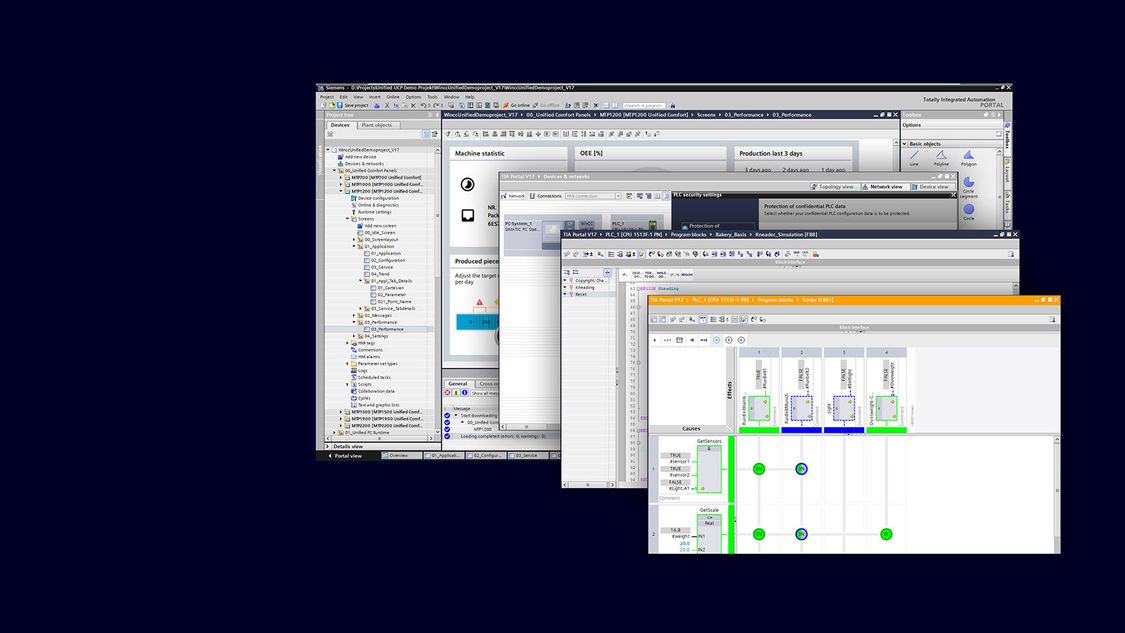Image resolution: width=1125 pixels, height=633 pixels.
Task: Switch to the Topology view tab
Action: pos(833,187)
